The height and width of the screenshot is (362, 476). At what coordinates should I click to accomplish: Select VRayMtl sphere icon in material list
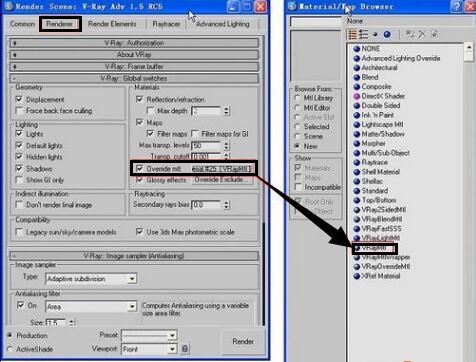click(357, 248)
